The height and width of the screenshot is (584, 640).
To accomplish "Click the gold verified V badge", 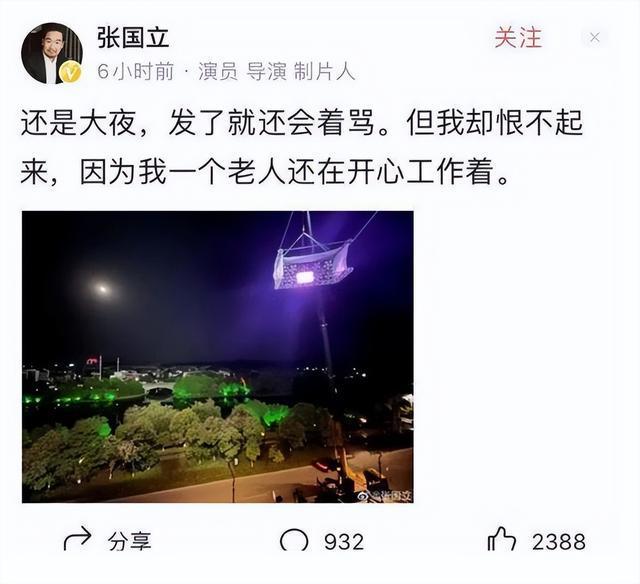I will pos(70,73).
